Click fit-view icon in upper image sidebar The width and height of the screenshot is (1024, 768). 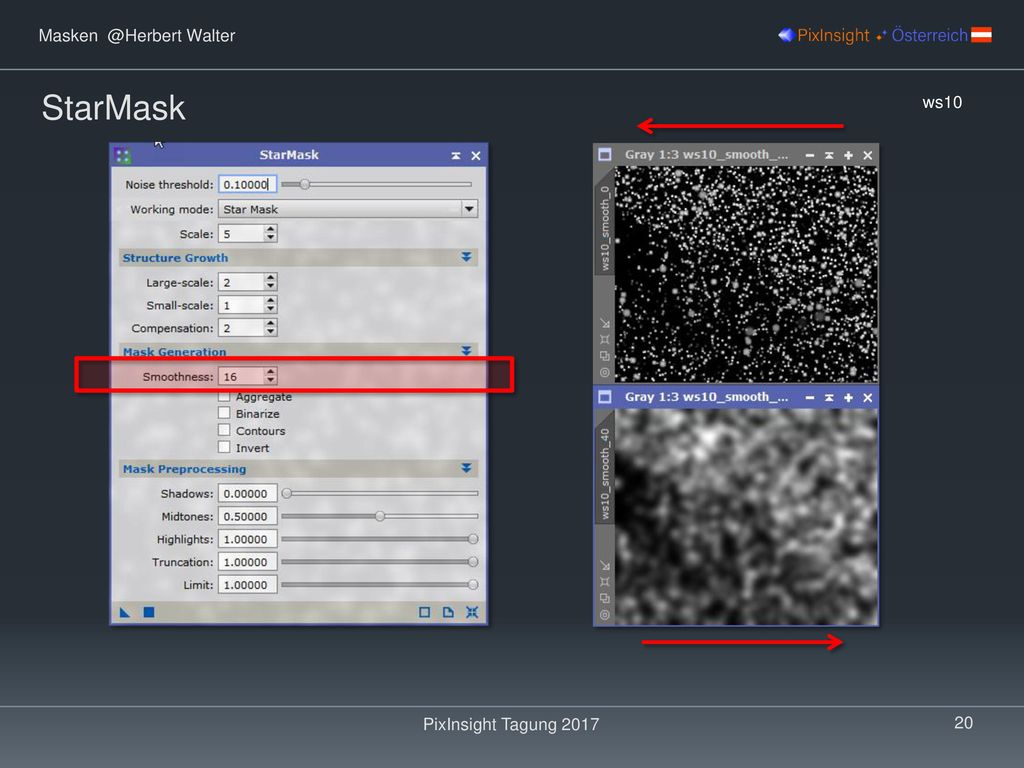605,339
